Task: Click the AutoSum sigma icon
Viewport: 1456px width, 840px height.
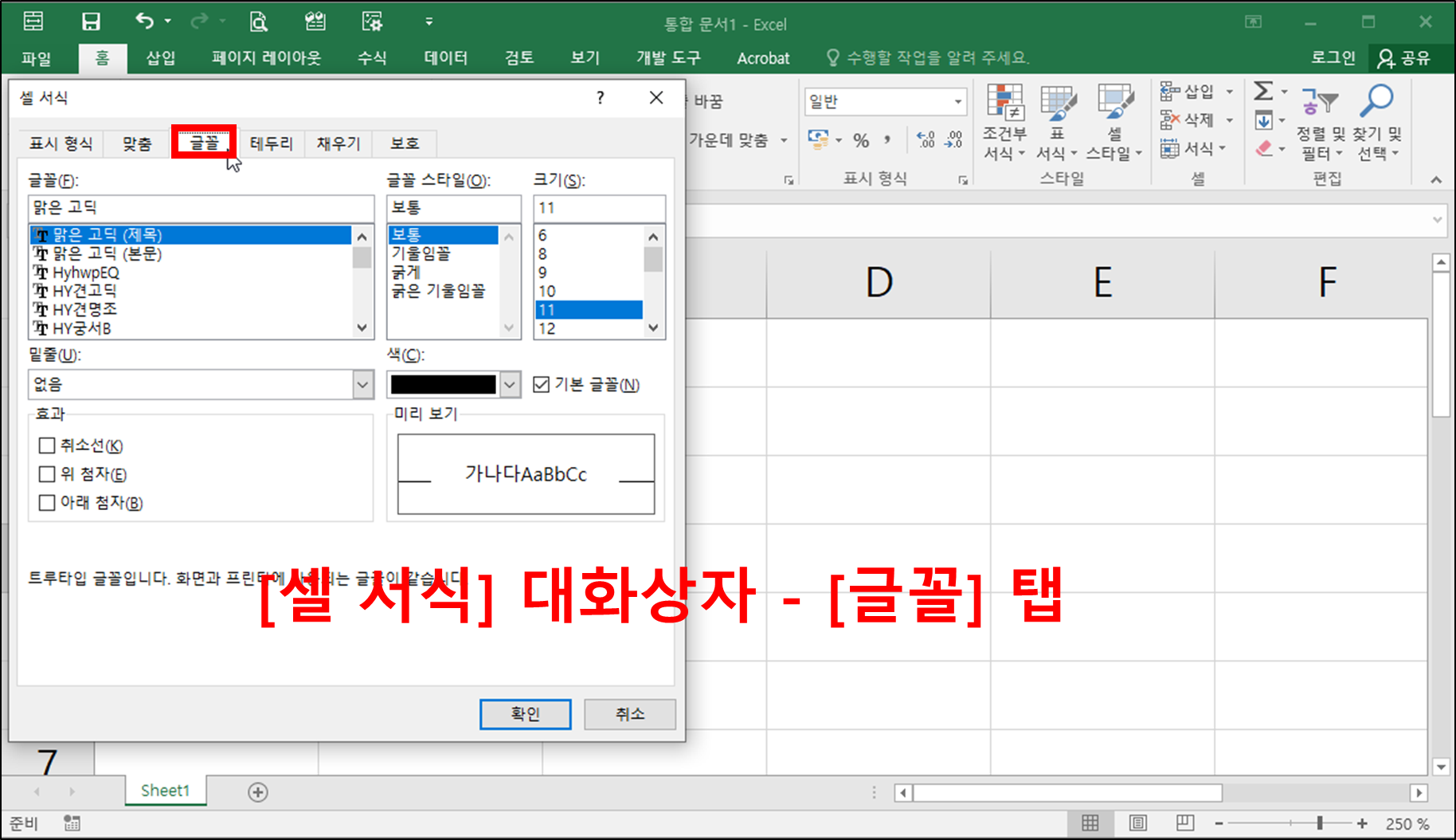Action: [1262, 92]
